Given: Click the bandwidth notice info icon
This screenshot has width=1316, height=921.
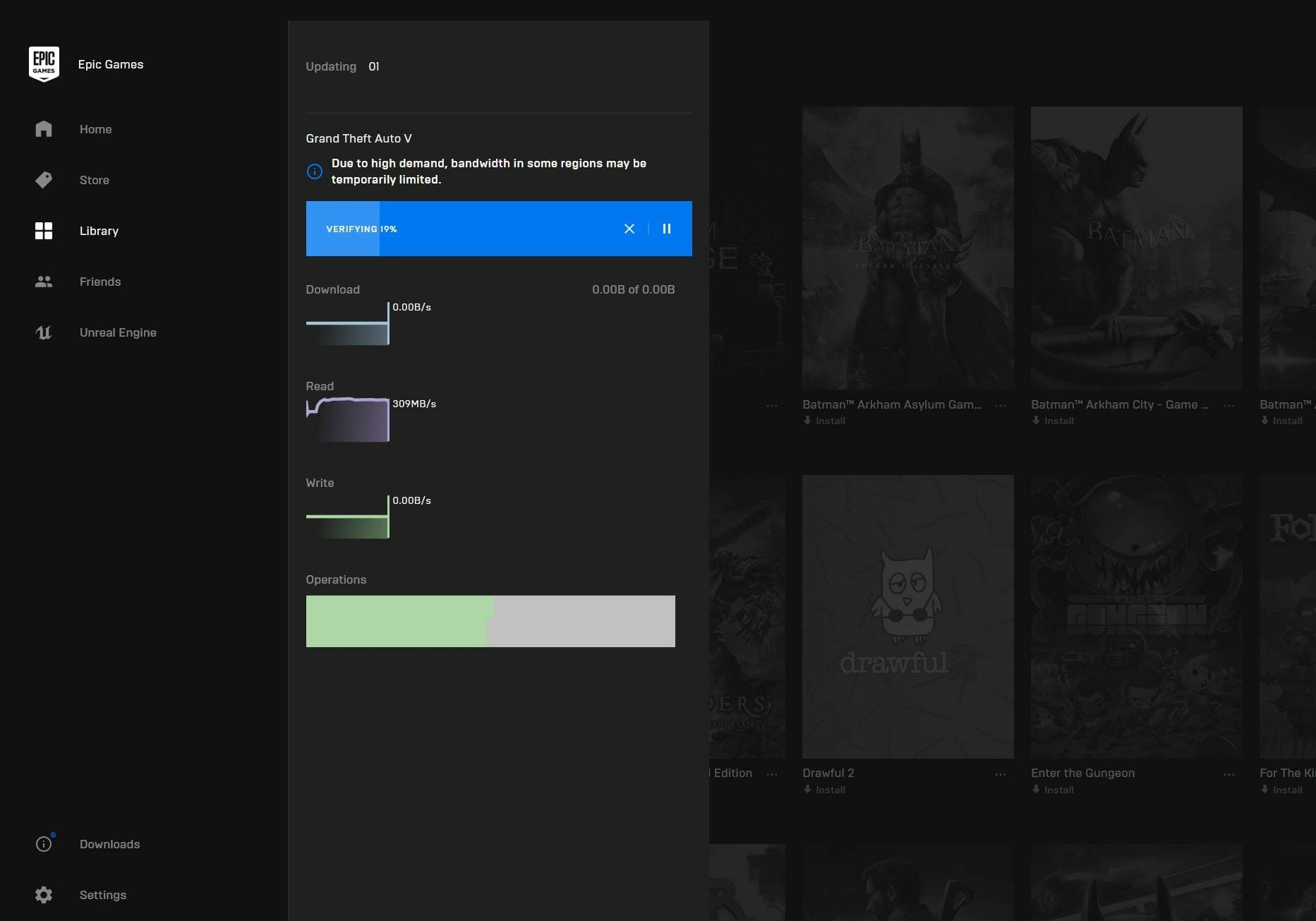Looking at the screenshot, I should point(315,171).
